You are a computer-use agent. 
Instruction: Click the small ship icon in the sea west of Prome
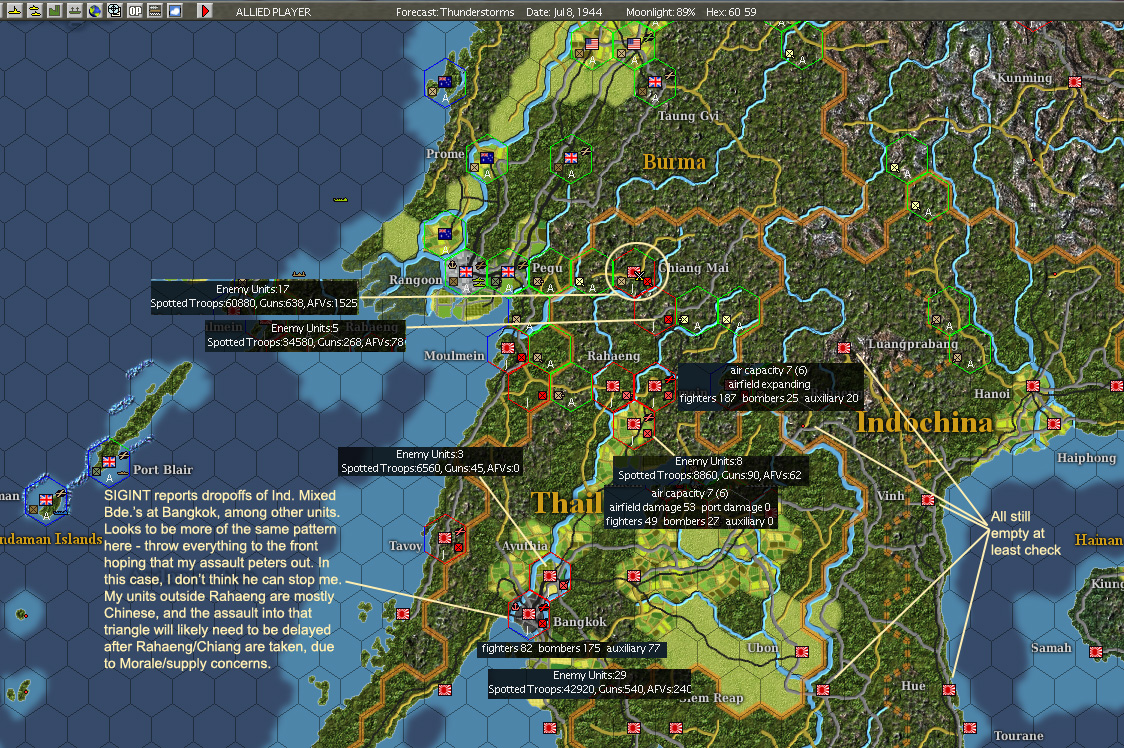click(340, 199)
